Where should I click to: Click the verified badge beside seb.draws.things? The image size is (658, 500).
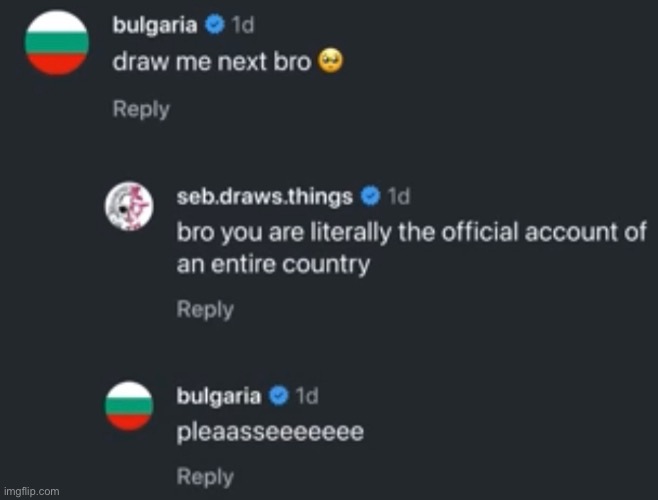[369, 197]
